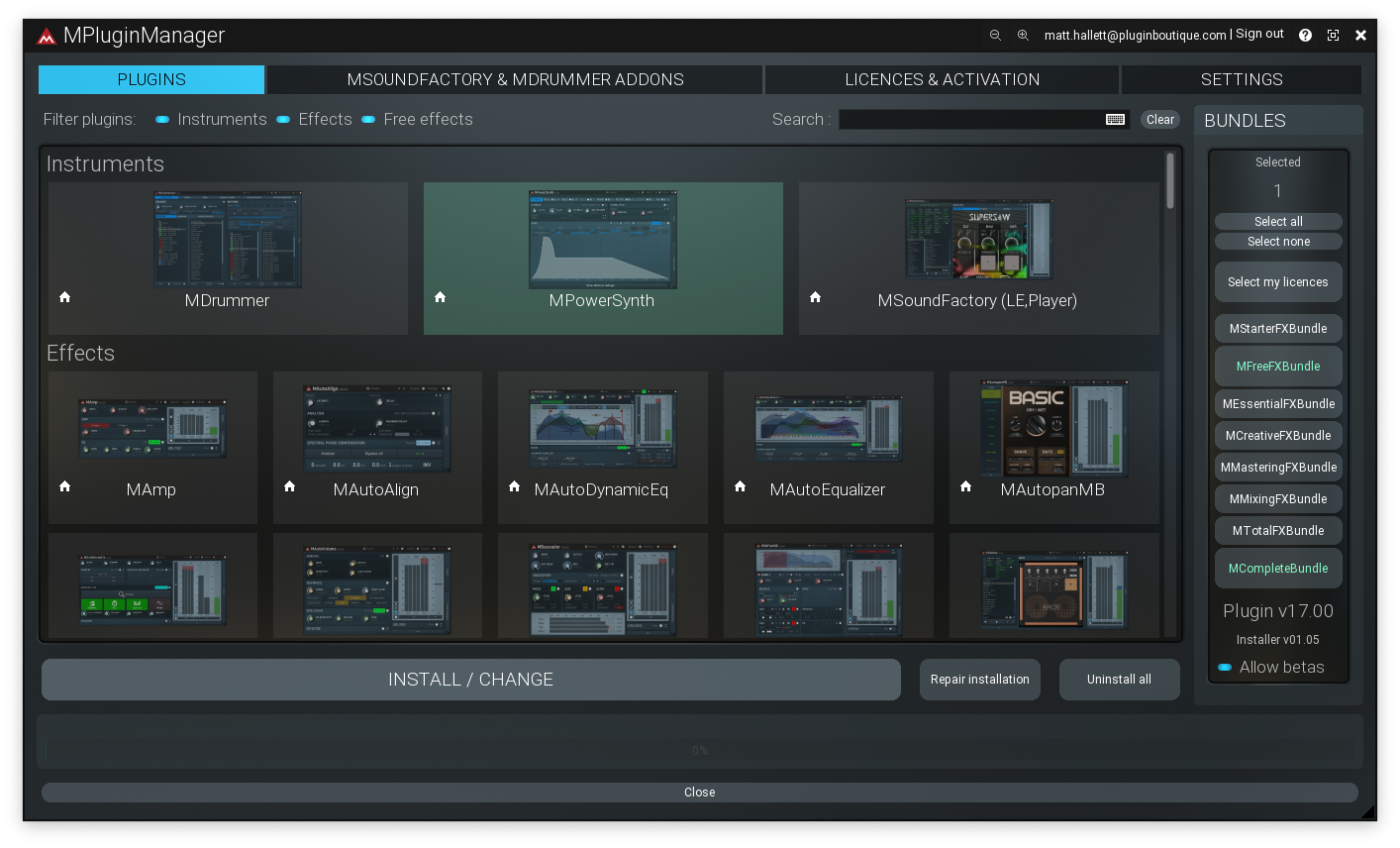Select the MMasteringFXBundle bundle
1400x848 pixels.
click(x=1278, y=468)
